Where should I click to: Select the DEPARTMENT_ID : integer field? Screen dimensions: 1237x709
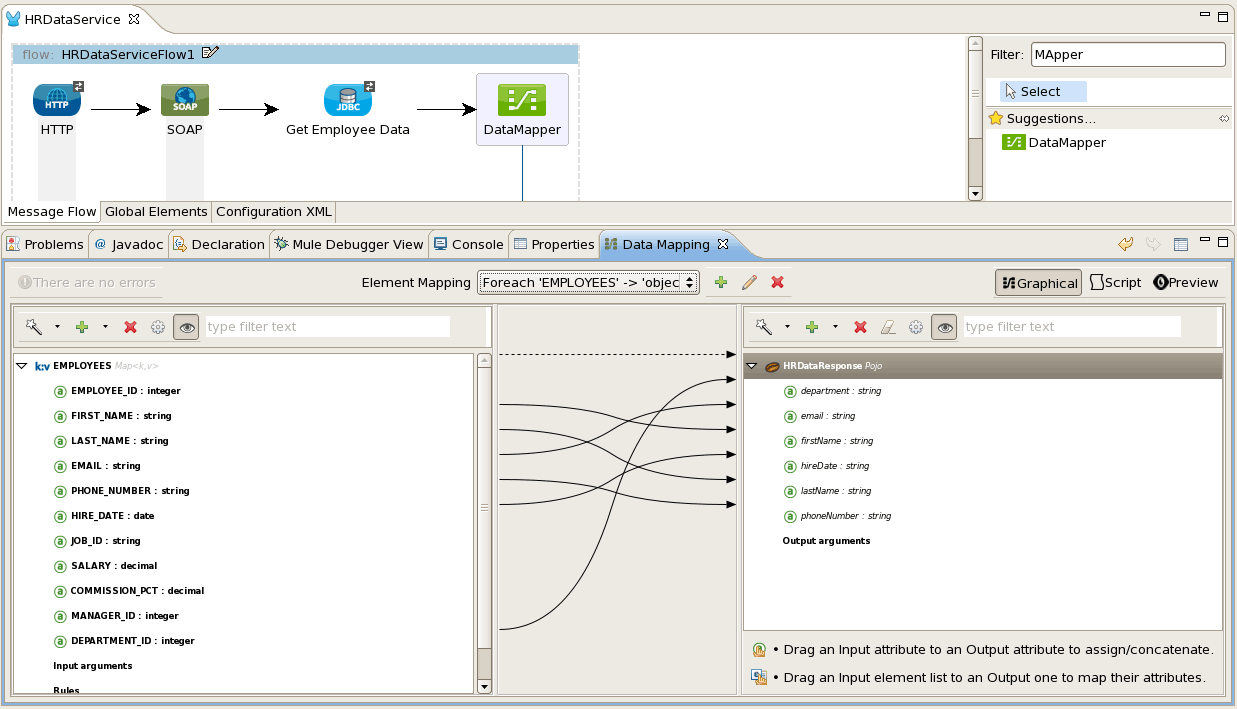coord(124,641)
